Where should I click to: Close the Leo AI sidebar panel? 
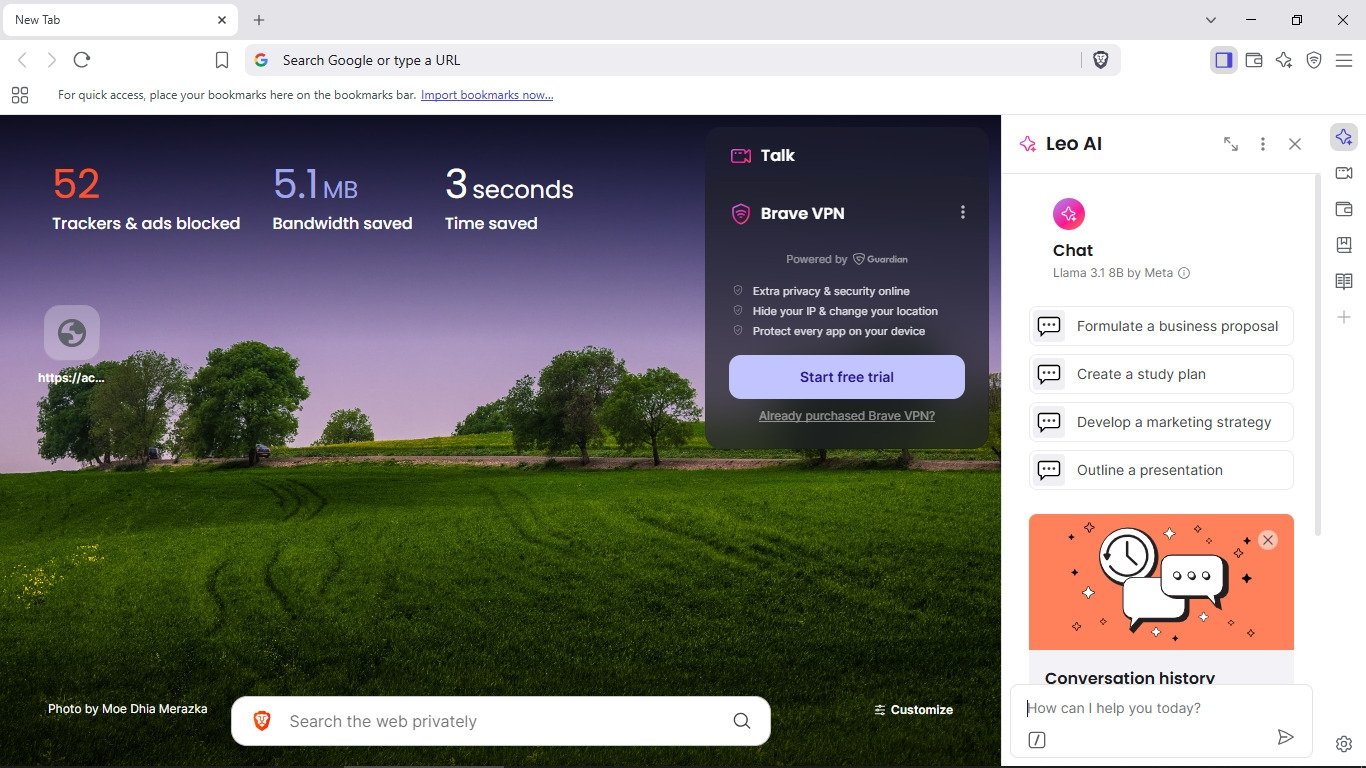tap(1295, 144)
